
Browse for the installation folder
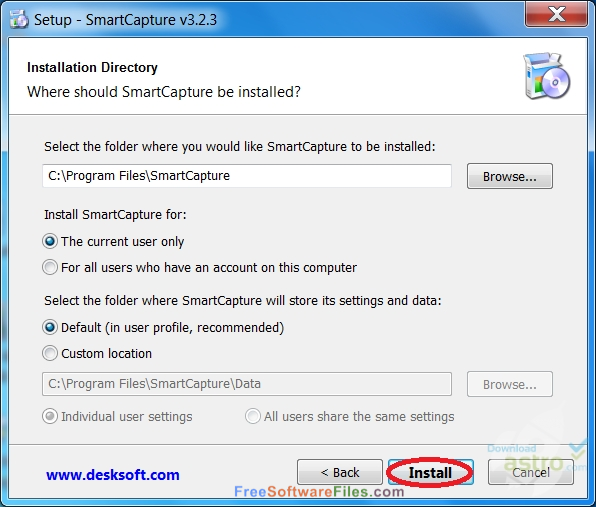(x=510, y=176)
